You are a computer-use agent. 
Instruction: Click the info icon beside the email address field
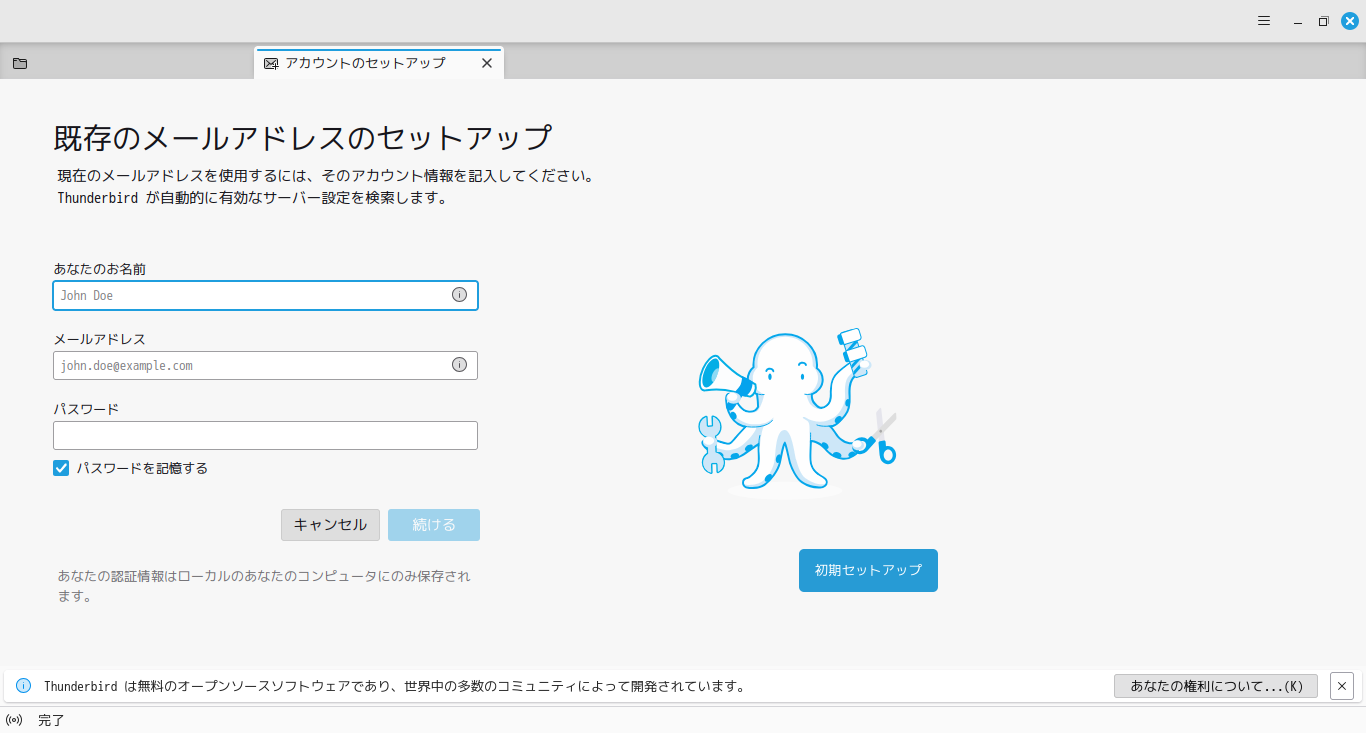coord(459,365)
